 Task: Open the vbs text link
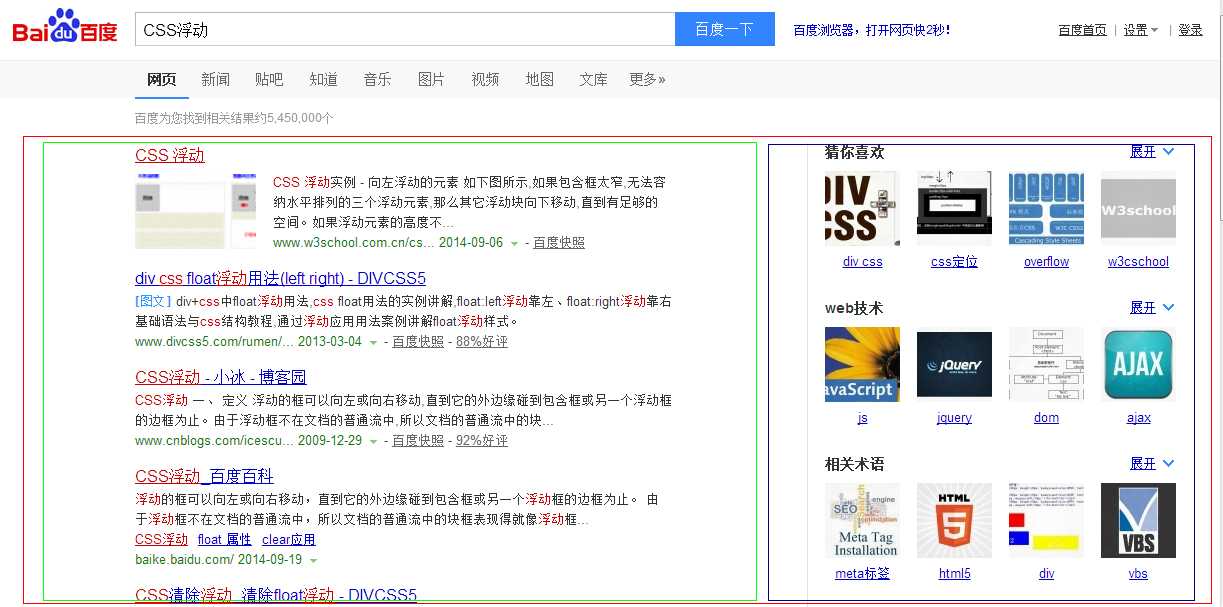point(1138,574)
